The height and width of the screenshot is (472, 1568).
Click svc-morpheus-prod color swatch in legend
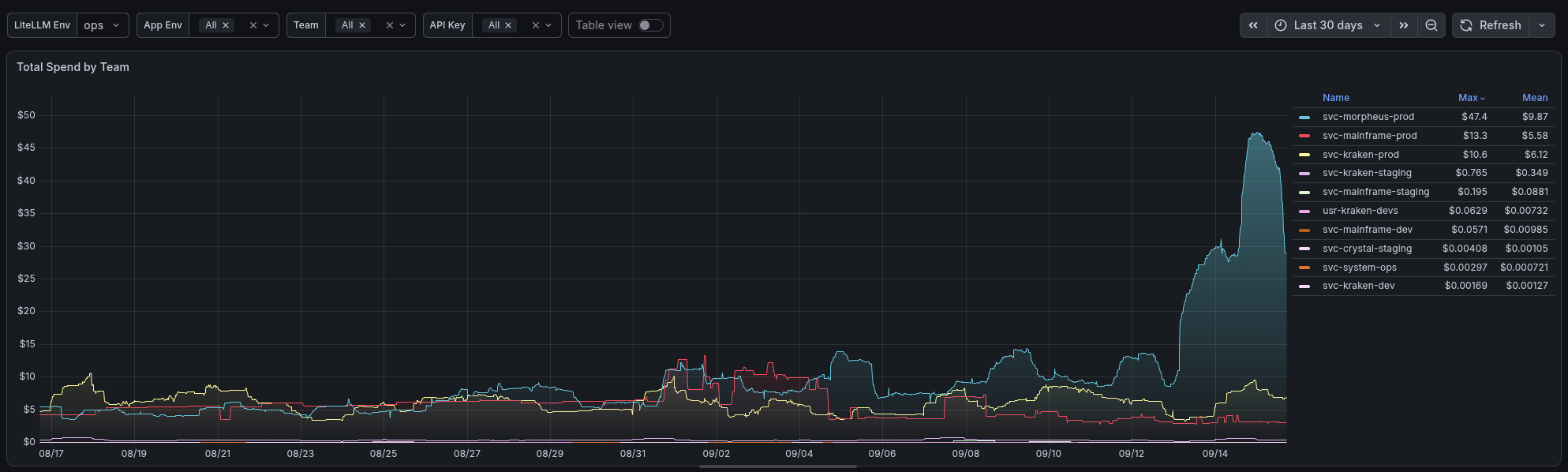pyautogui.click(x=1304, y=117)
